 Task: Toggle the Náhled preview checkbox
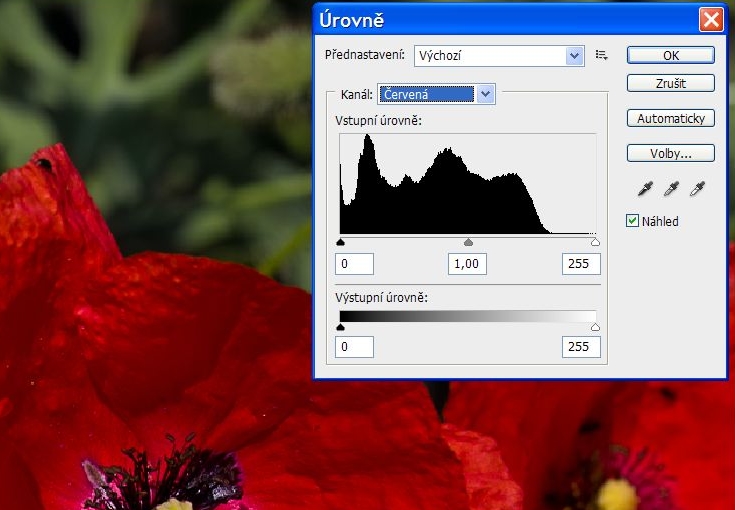pyautogui.click(x=632, y=221)
